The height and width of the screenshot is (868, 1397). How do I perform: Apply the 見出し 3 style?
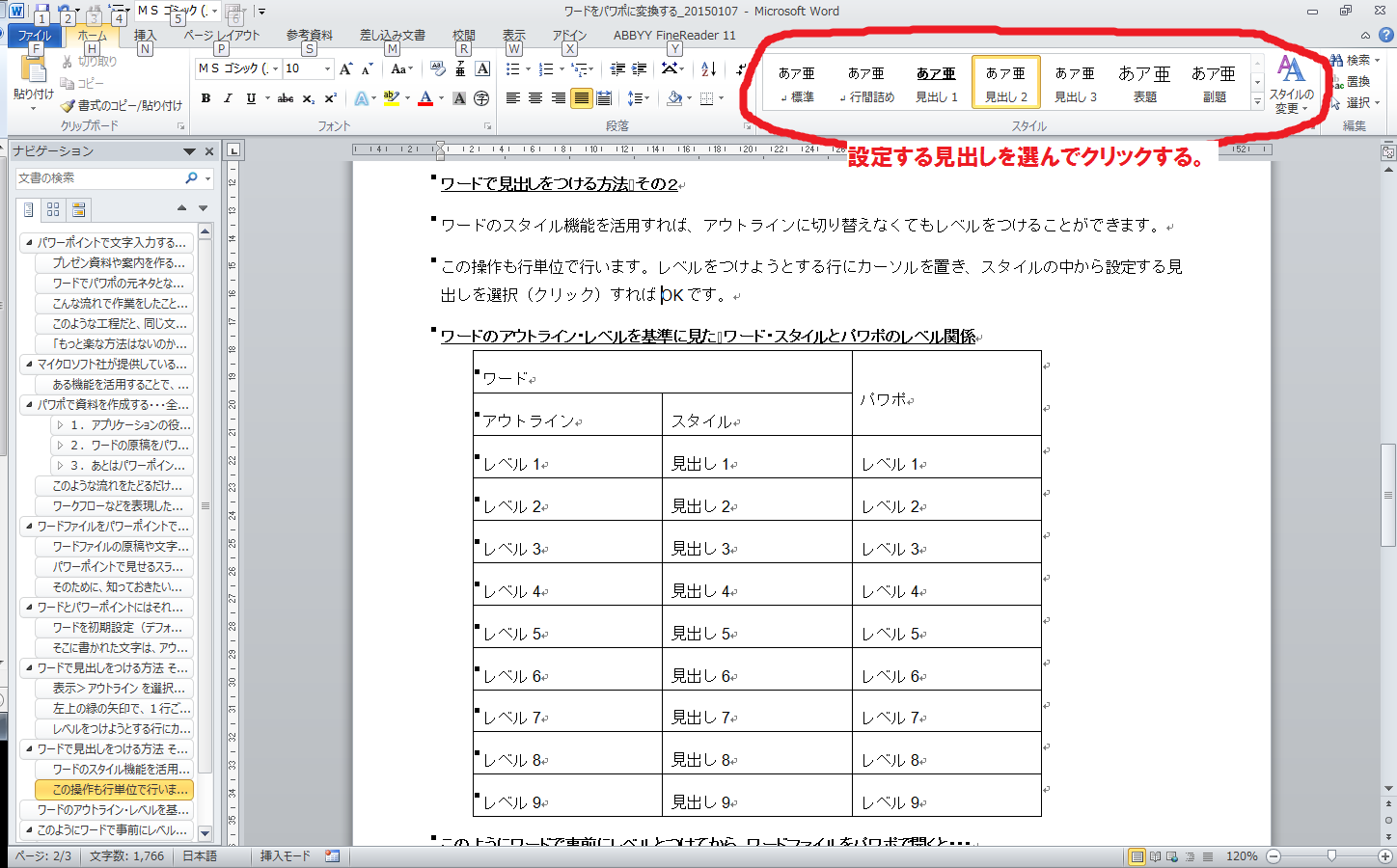(x=1075, y=84)
